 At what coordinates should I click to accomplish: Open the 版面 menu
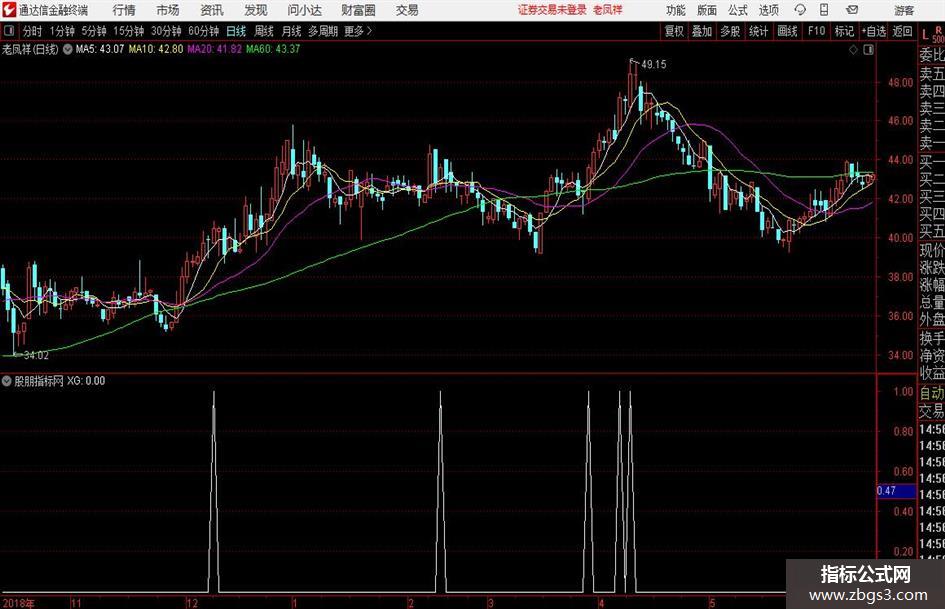click(707, 10)
